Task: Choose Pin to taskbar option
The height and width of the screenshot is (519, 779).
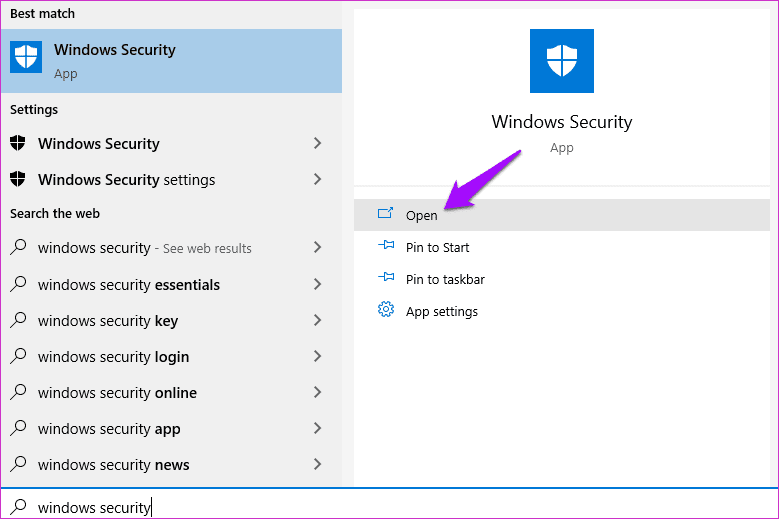Action: tap(445, 279)
